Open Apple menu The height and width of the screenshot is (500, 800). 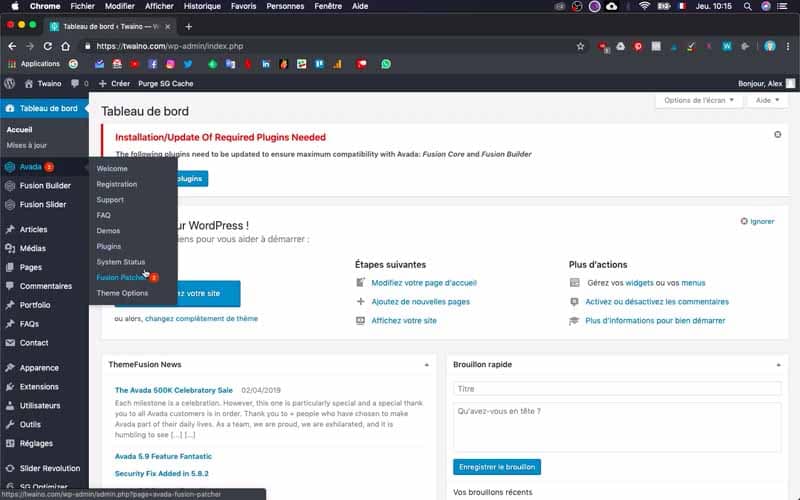(15, 6)
